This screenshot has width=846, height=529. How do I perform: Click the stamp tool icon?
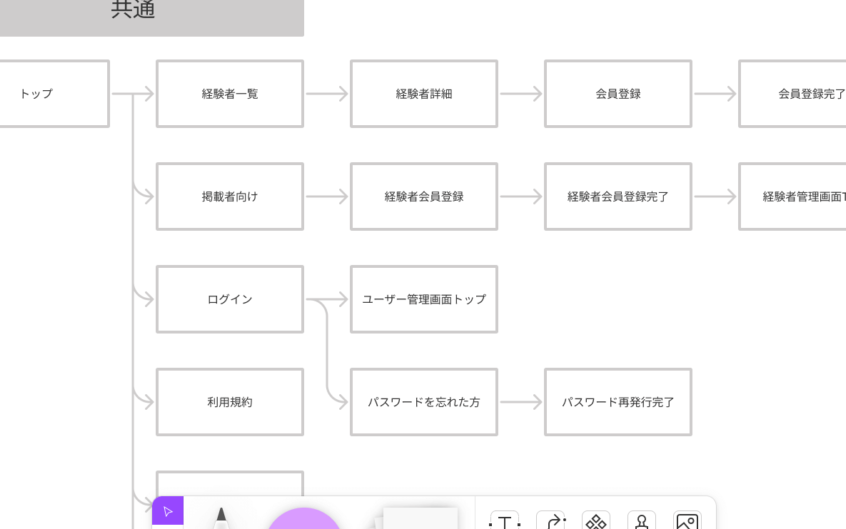click(641, 521)
